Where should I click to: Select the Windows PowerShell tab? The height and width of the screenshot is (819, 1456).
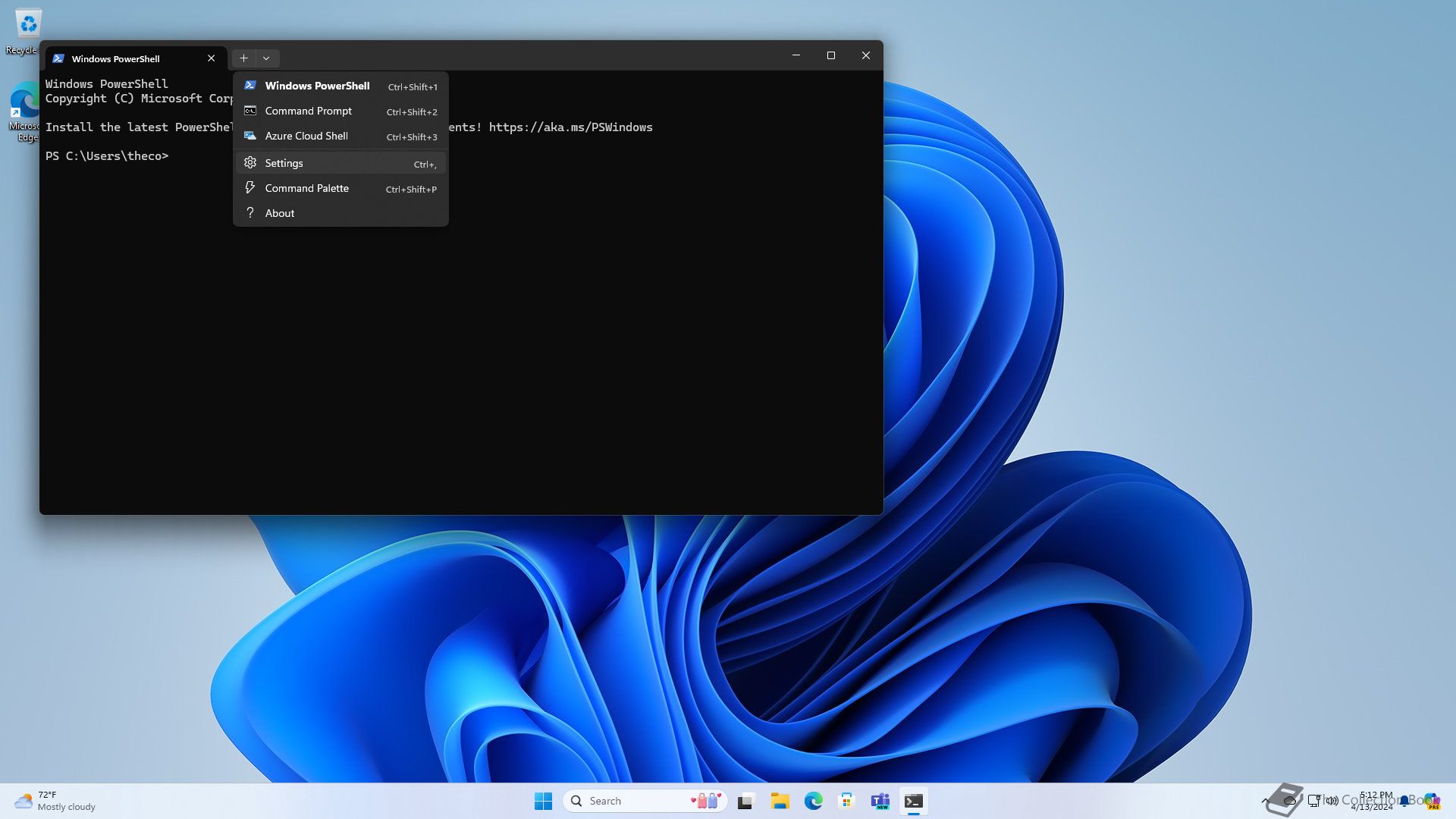135,58
